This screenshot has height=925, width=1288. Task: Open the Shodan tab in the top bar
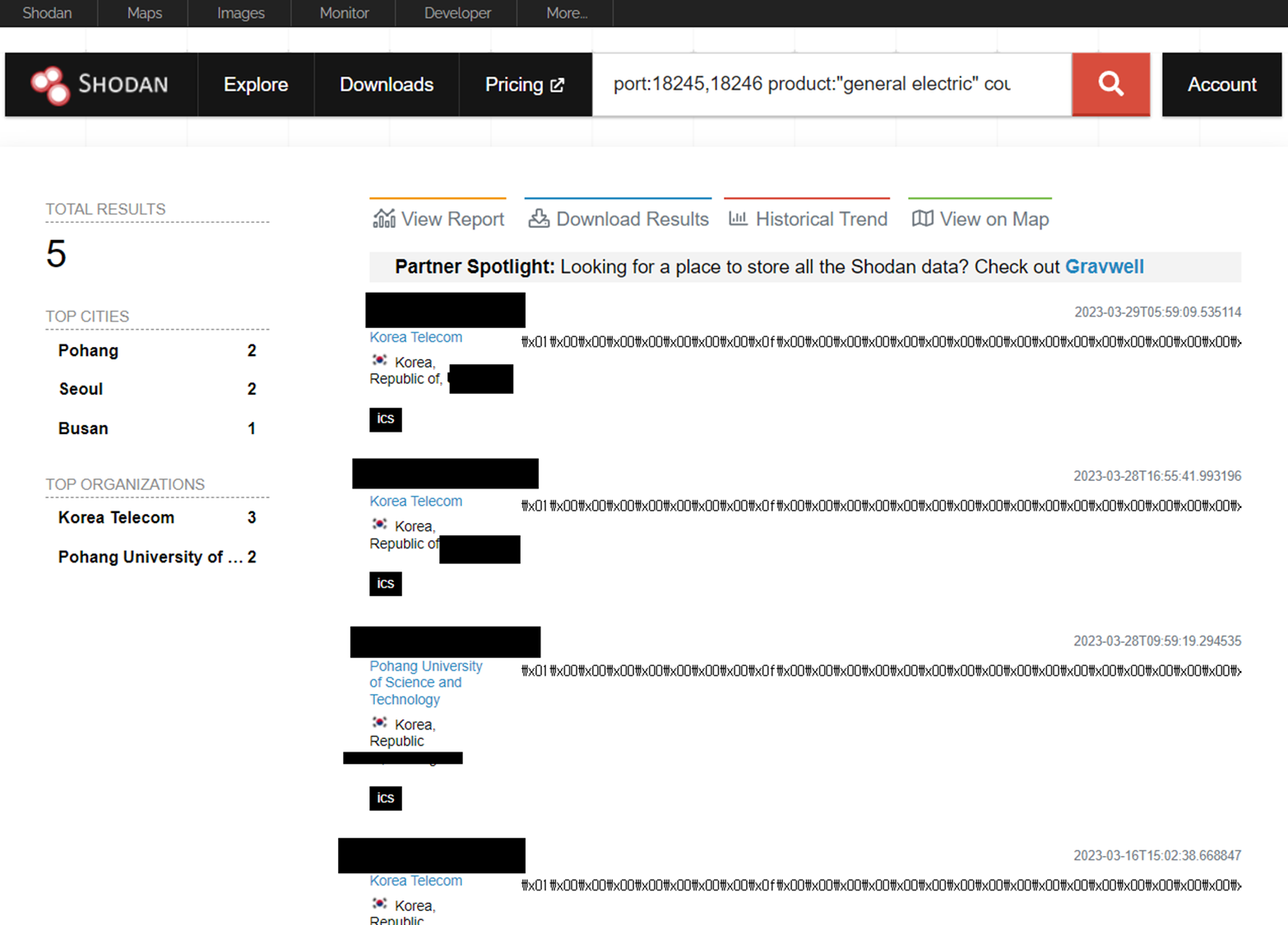47,13
